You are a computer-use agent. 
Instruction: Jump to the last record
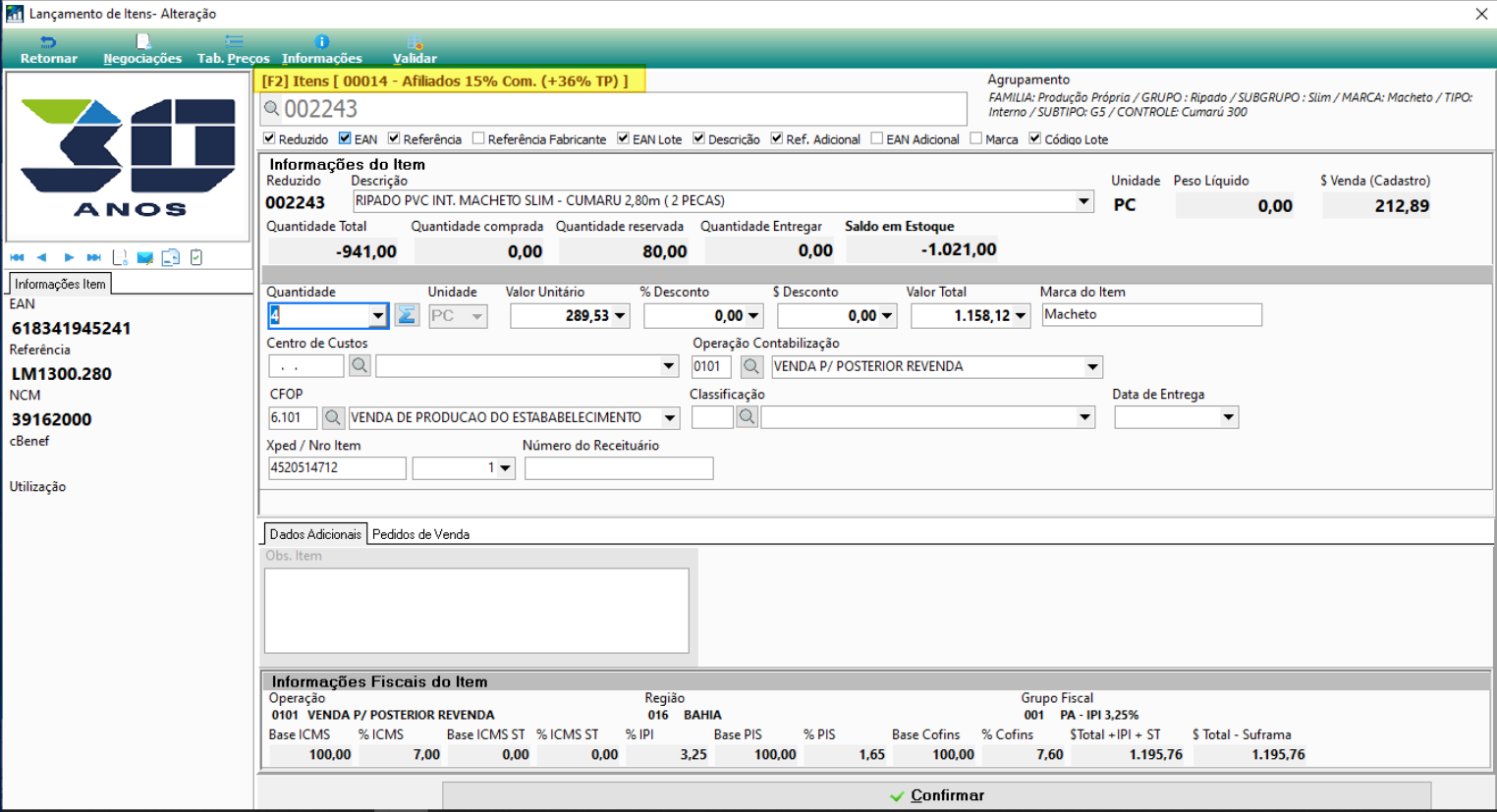click(93, 257)
